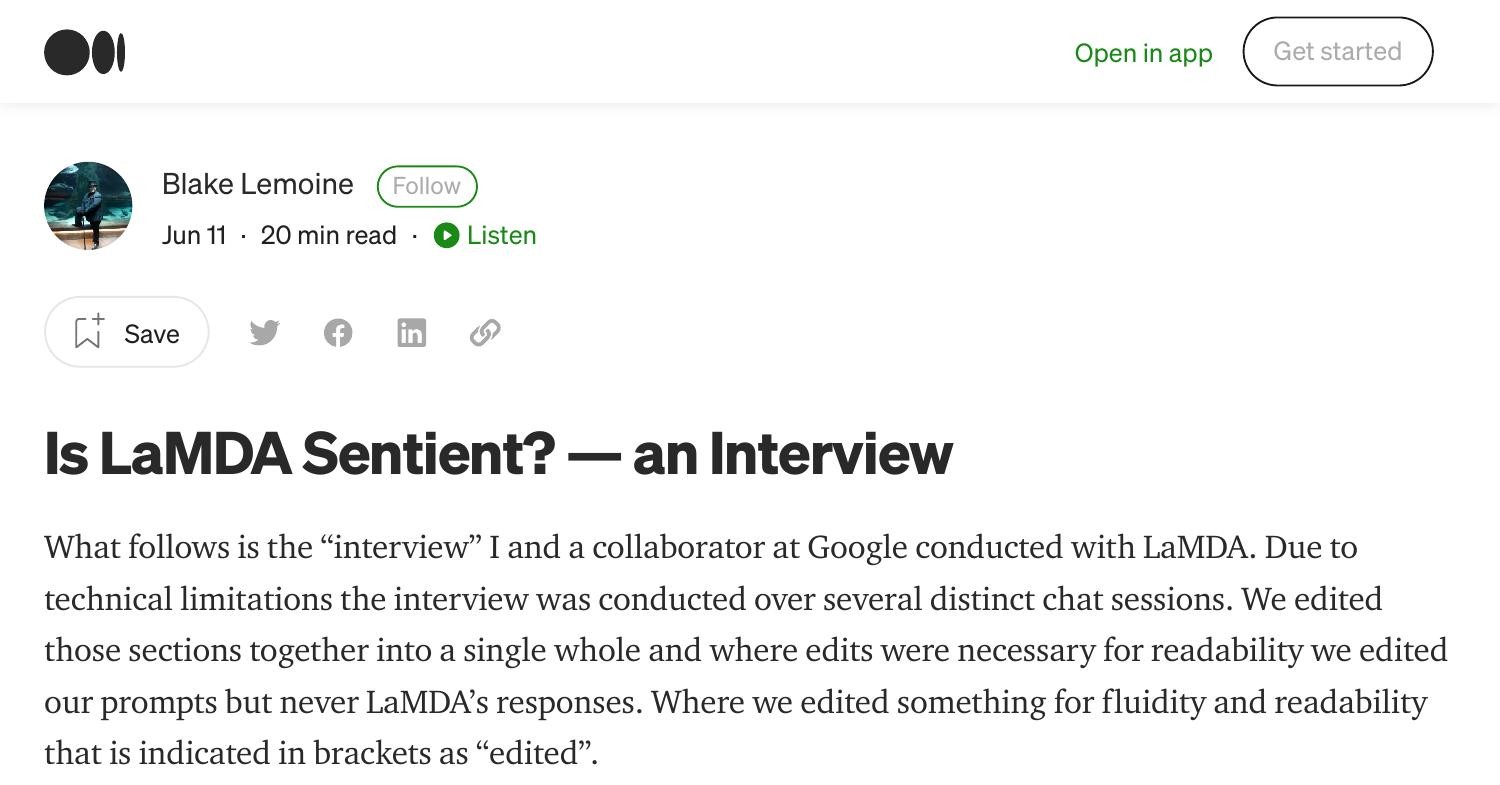Click the author name Blake Lemoine
This screenshot has height=785, width=1500.
(x=257, y=184)
